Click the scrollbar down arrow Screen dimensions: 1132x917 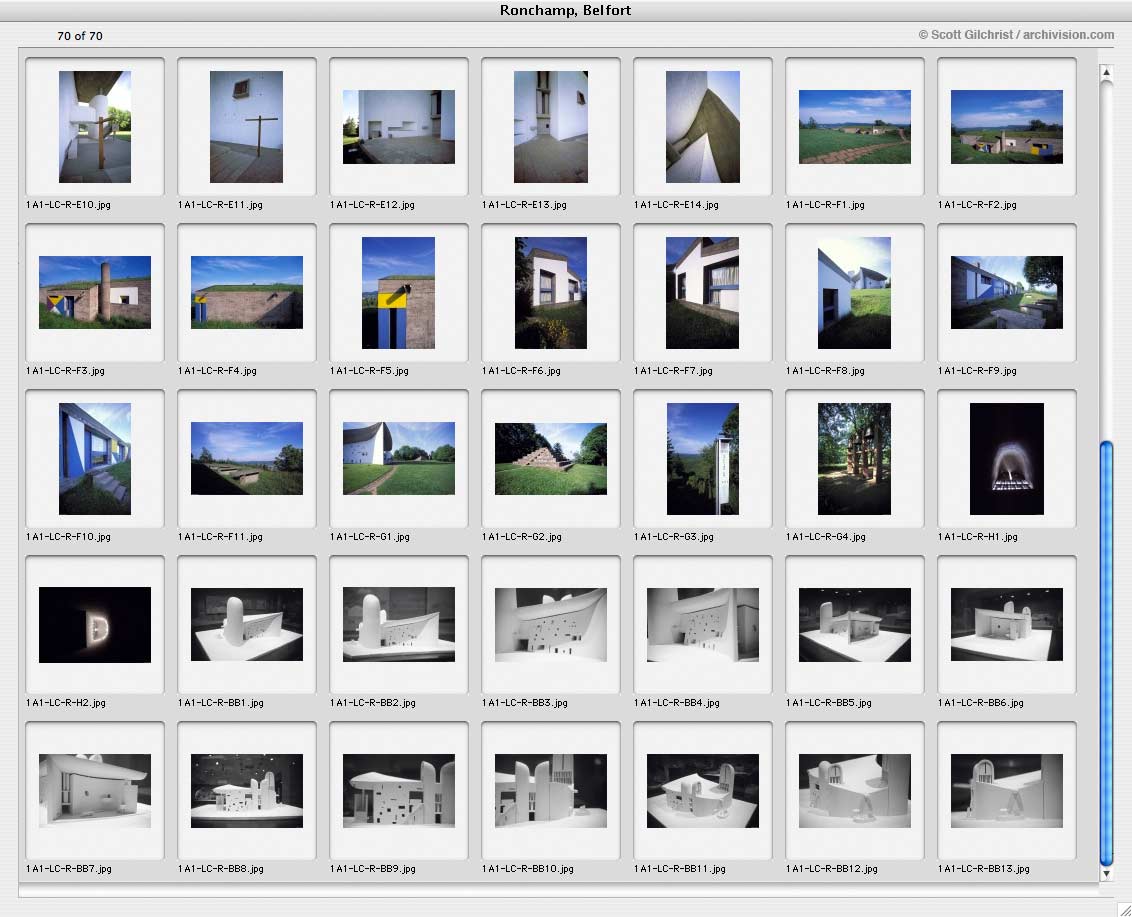(x=1105, y=874)
